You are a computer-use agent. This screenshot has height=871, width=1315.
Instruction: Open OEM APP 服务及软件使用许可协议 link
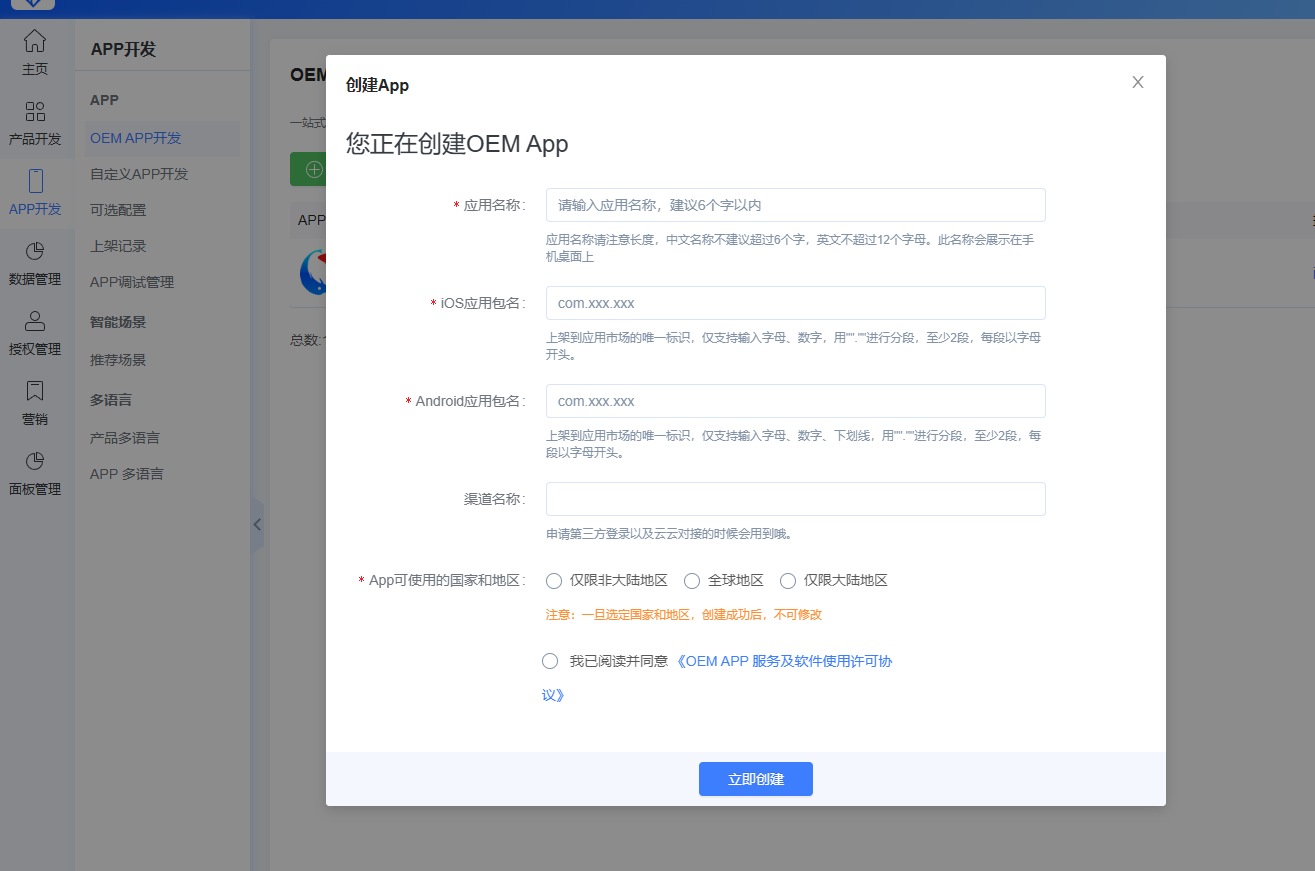784,661
